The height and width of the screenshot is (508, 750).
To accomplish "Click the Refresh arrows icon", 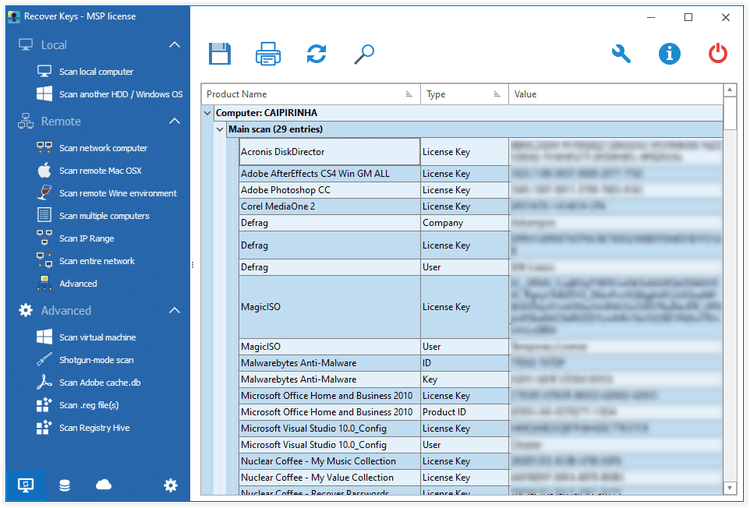I will click(x=316, y=54).
